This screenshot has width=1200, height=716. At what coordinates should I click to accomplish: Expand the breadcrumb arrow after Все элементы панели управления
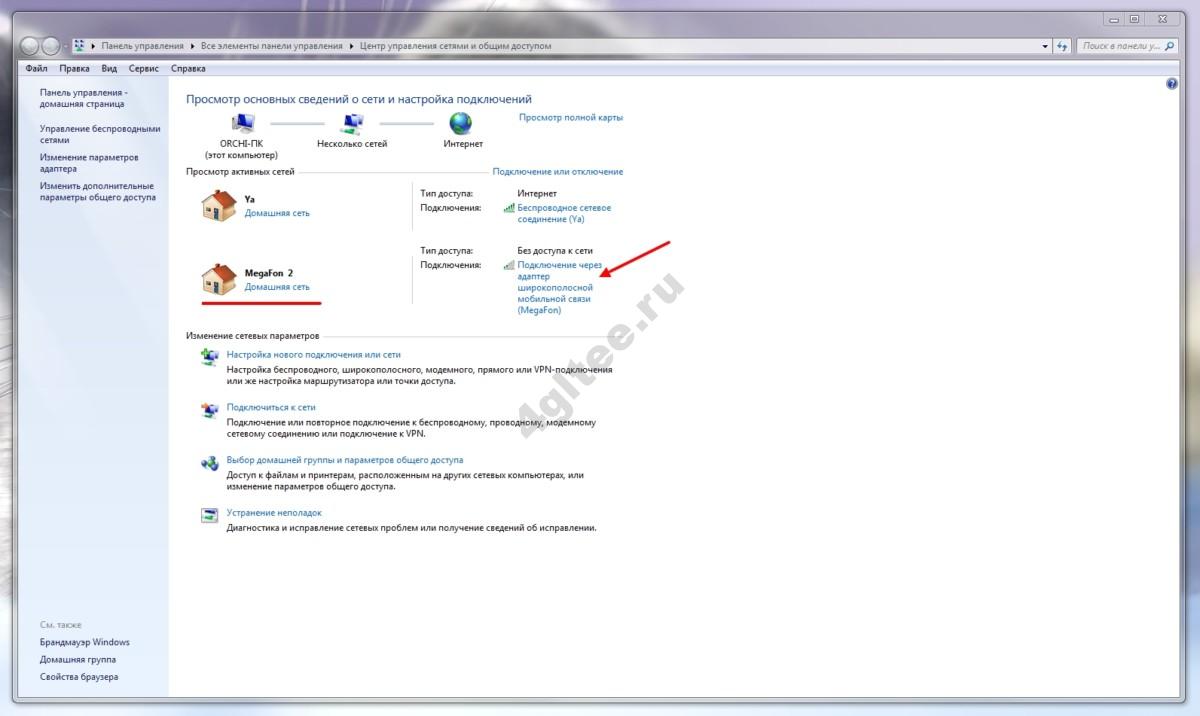coord(351,46)
